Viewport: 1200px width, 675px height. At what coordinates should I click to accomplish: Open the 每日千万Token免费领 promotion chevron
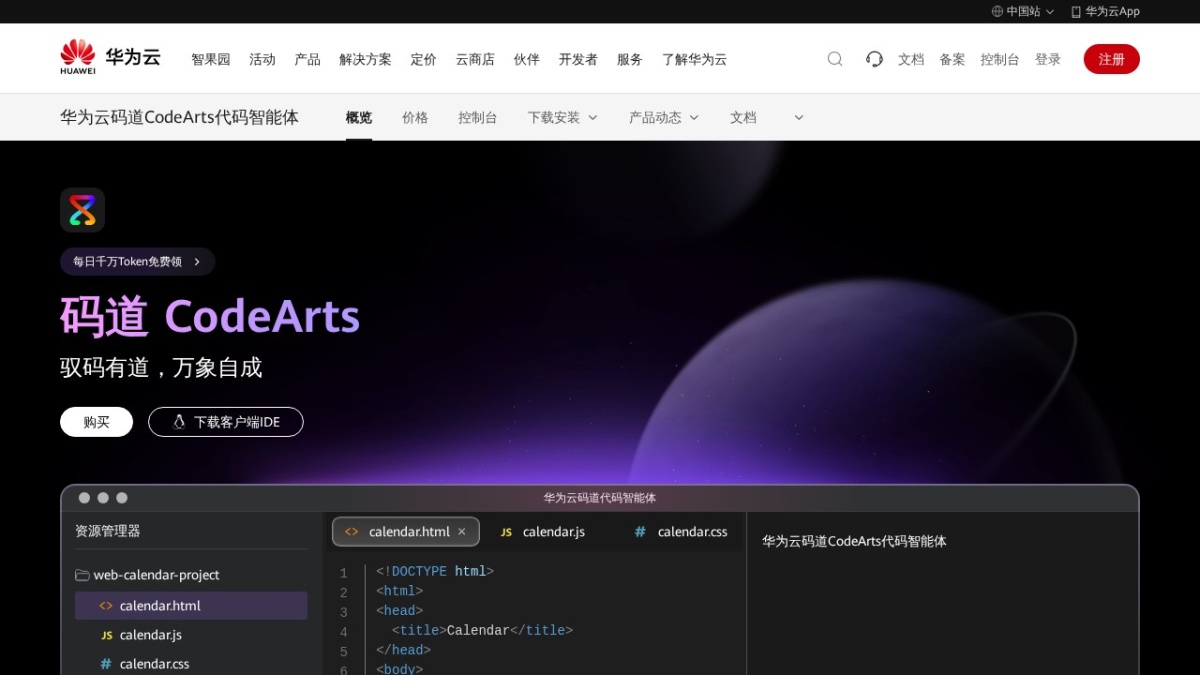197,262
